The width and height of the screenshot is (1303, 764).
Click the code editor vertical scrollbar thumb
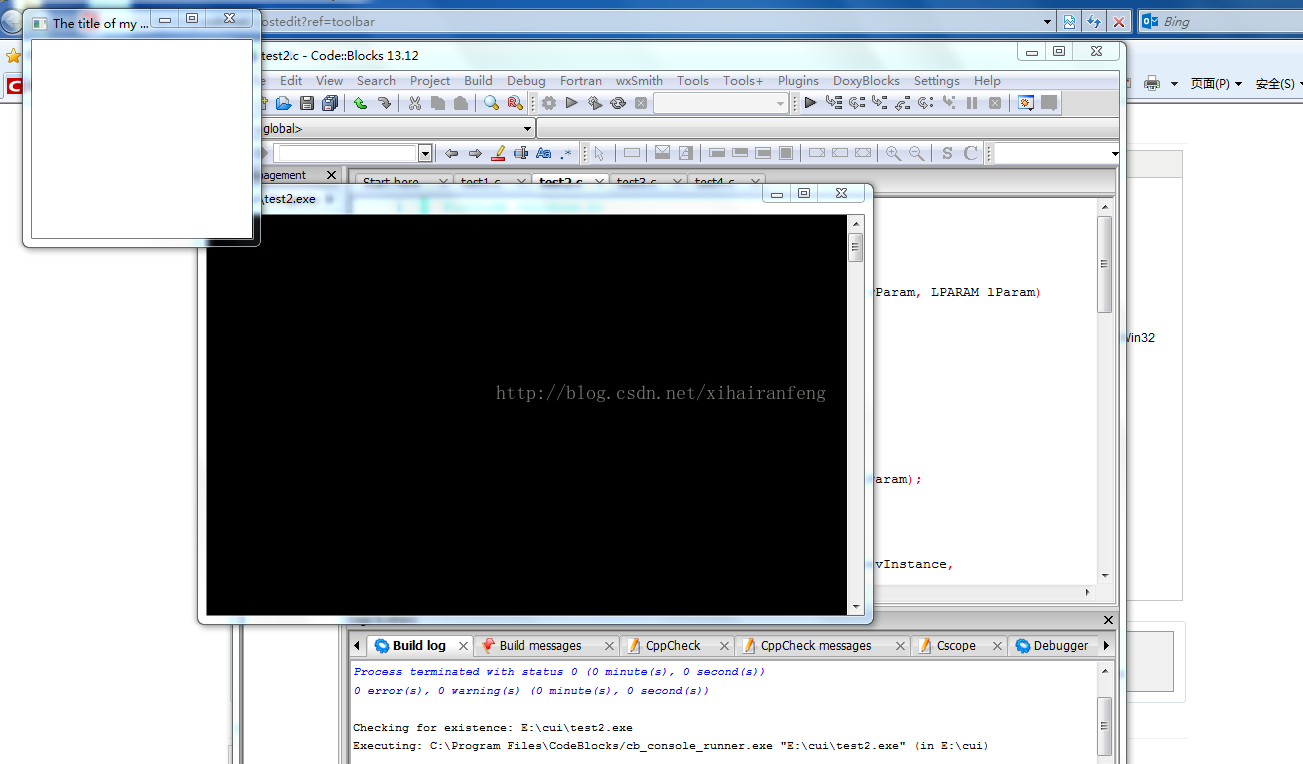click(1104, 264)
